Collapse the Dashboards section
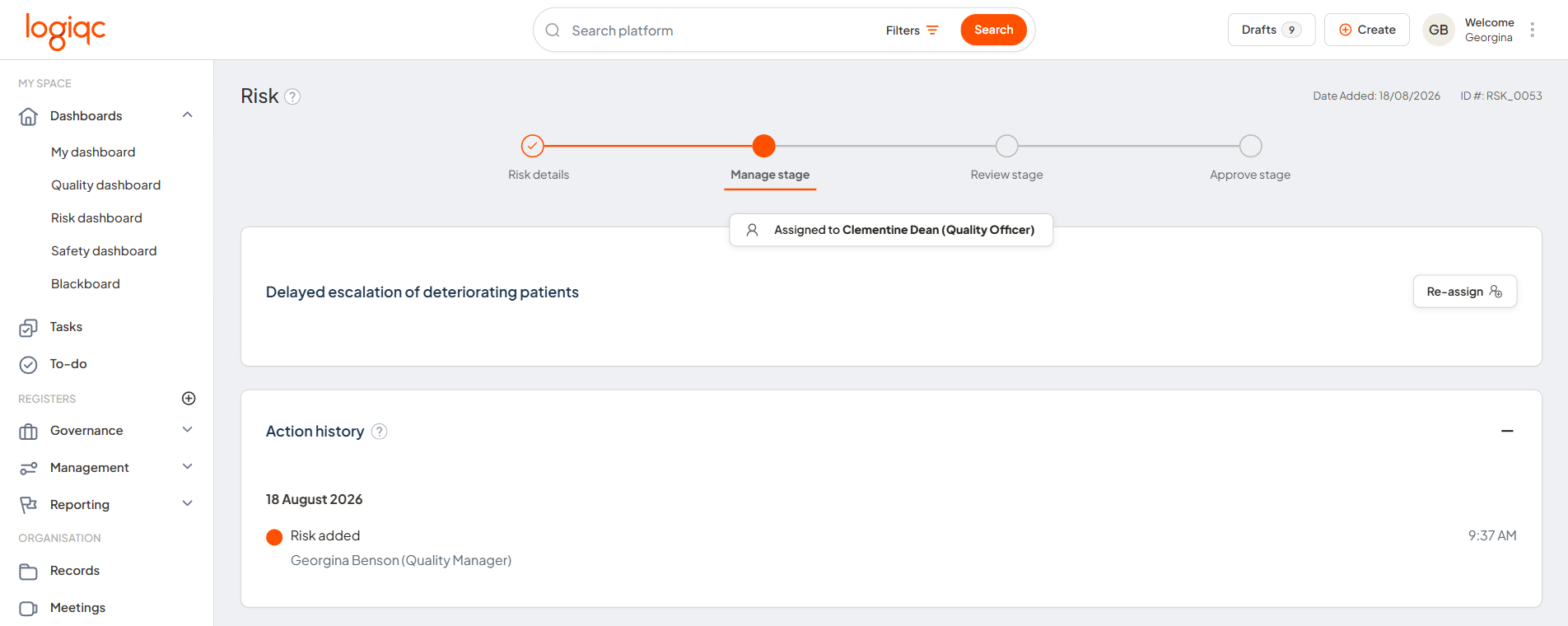 (x=188, y=115)
